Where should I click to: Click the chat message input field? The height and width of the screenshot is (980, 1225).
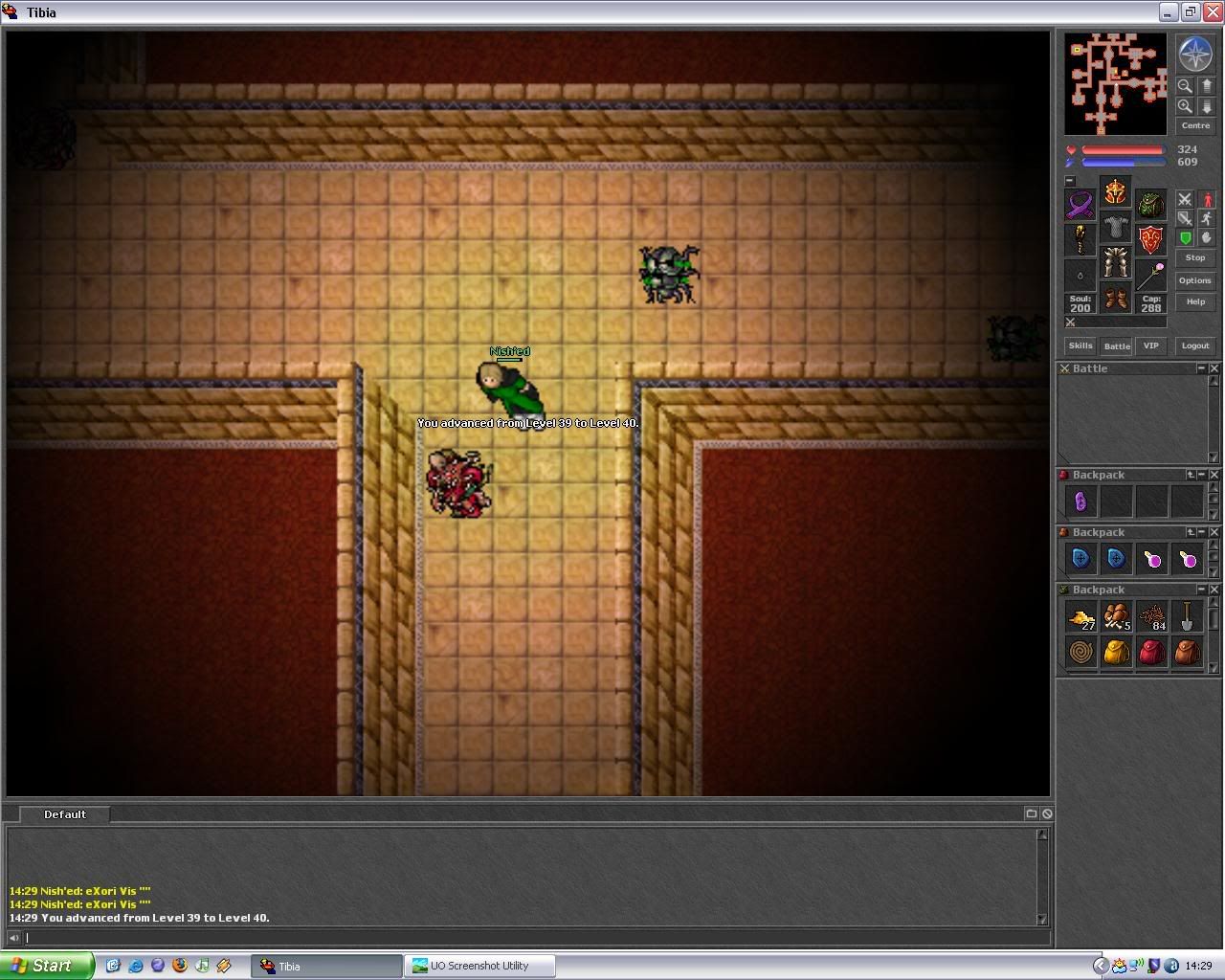[536, 938]
